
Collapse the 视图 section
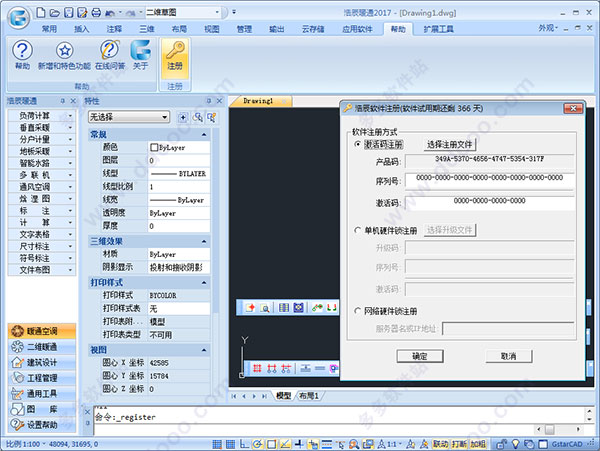(x=204, y=350)
